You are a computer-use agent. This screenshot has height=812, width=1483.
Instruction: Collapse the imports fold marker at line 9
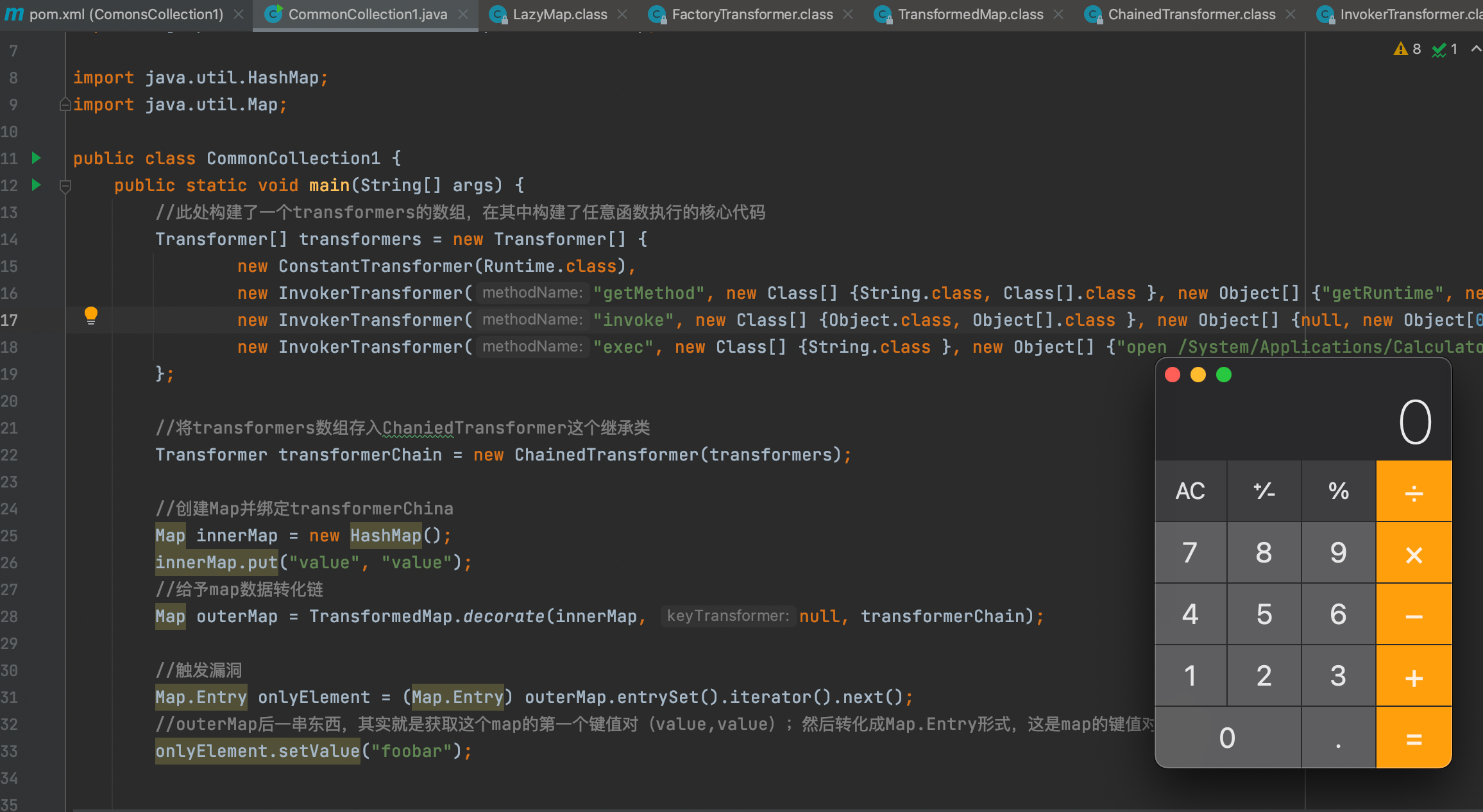coord(65,105)
